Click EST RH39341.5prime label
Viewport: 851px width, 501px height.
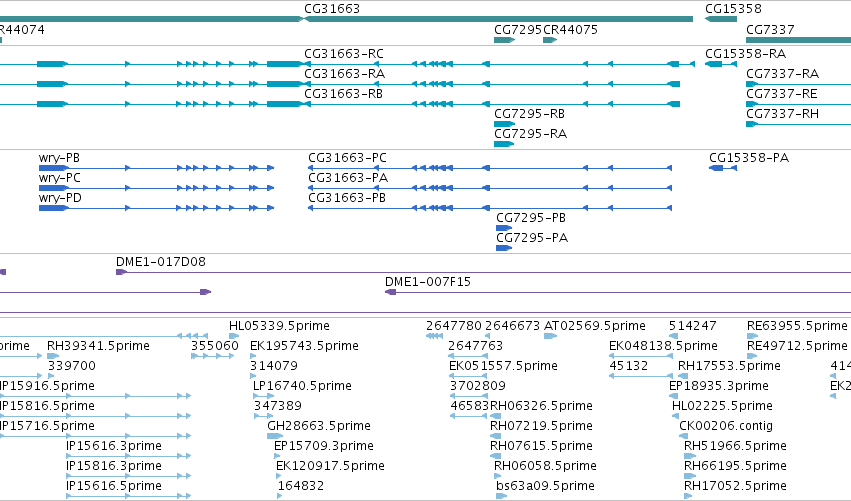point(98,346)
